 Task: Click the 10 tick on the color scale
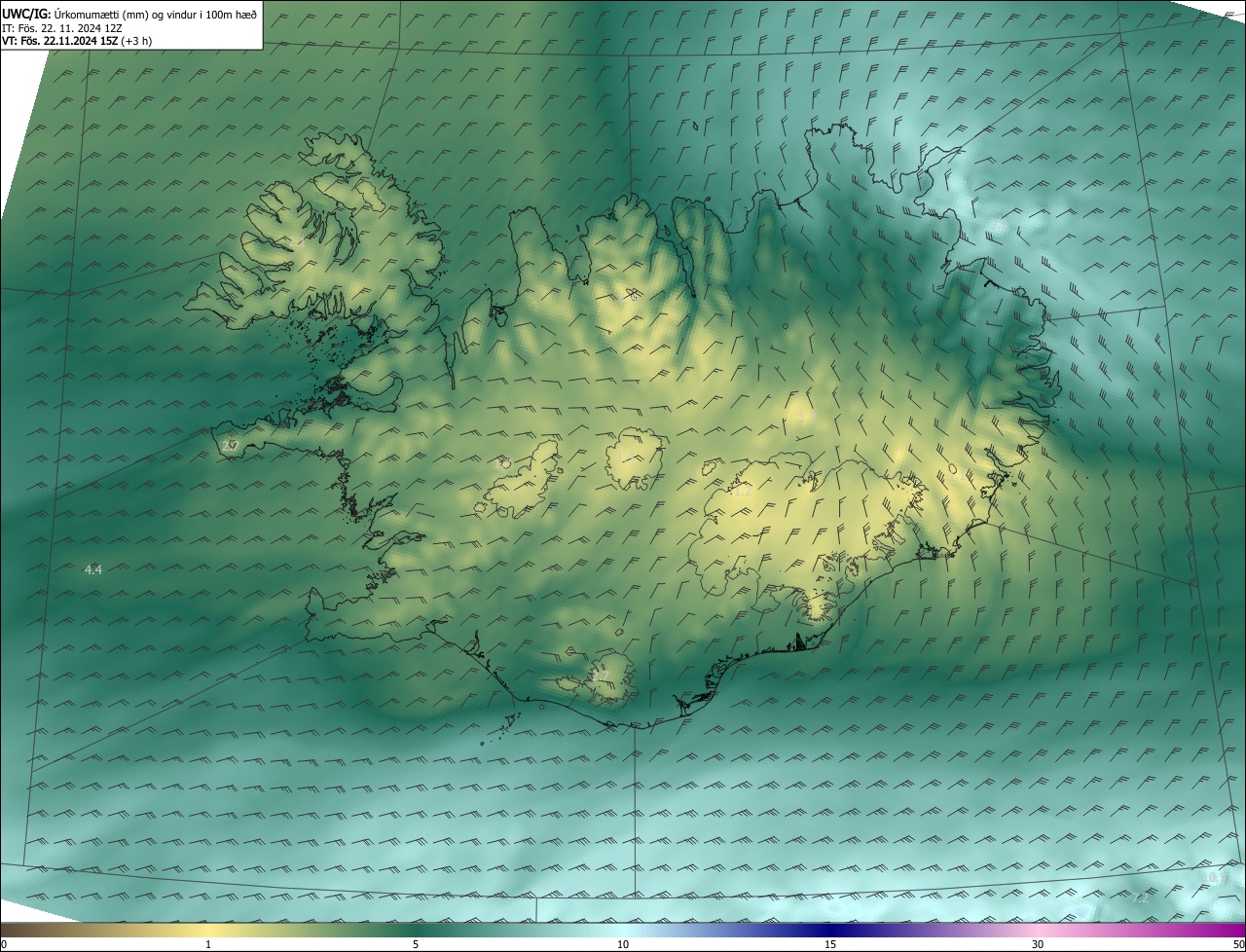[x=623, y=945]
